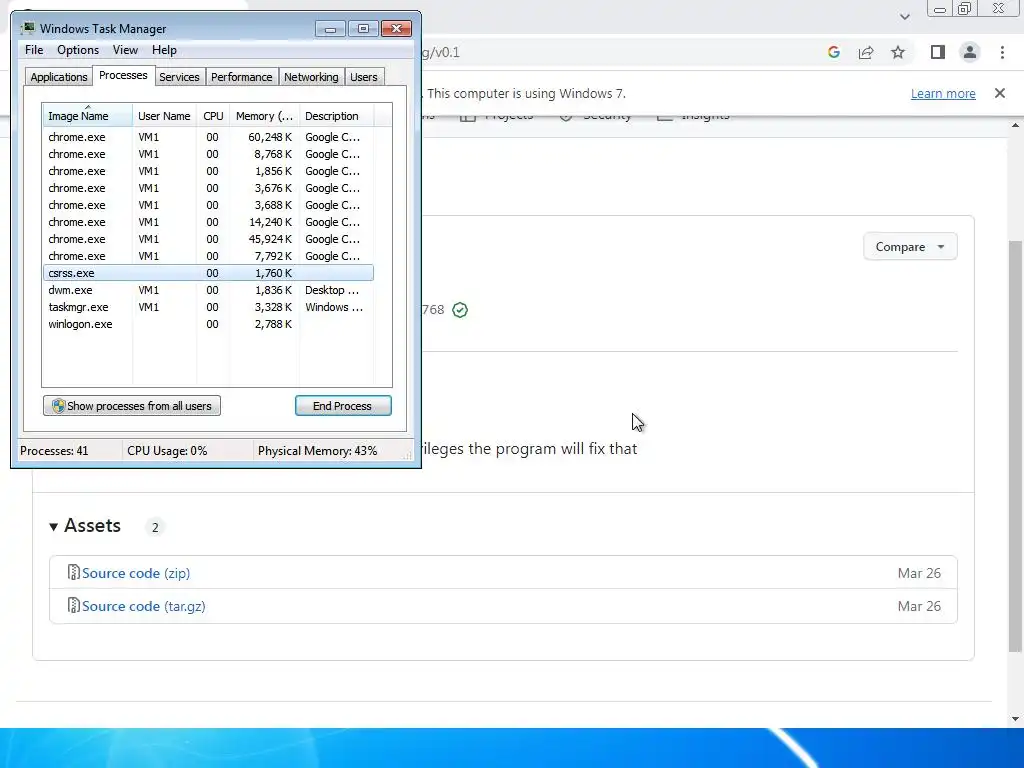Dismiss the Windows 7 notification bar
This screenshot has height=768, width=1024.
pos(1000,93)
